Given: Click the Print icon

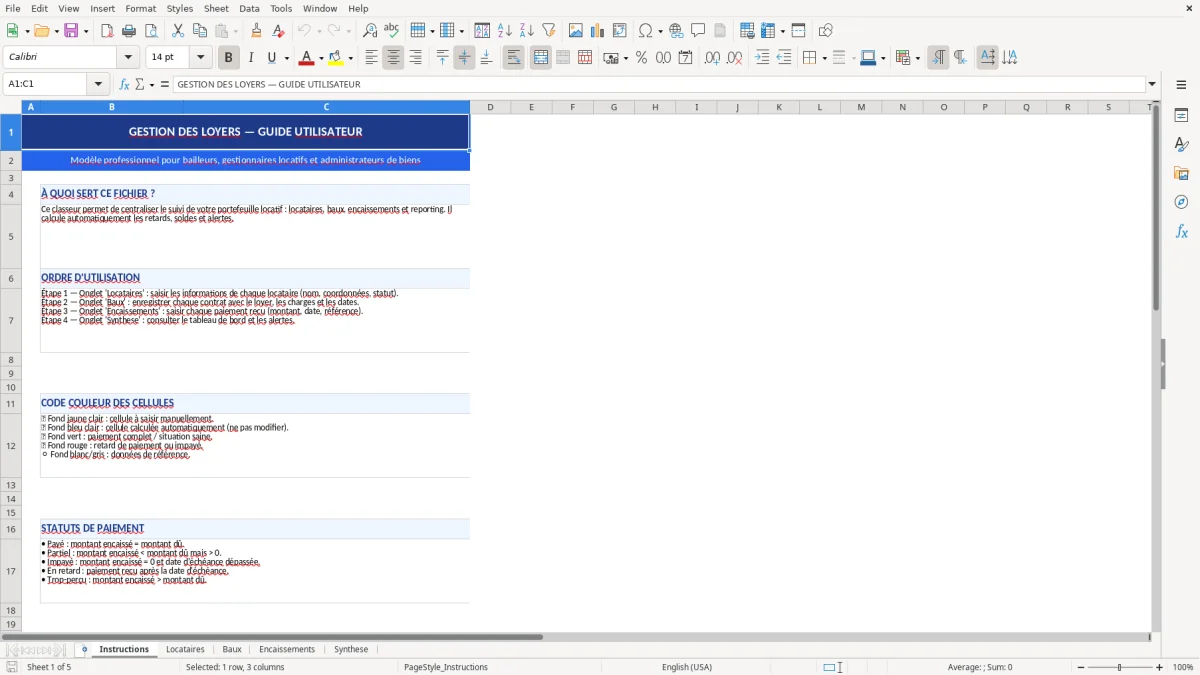Looking at the screenshot, I should tap(129, 31).
